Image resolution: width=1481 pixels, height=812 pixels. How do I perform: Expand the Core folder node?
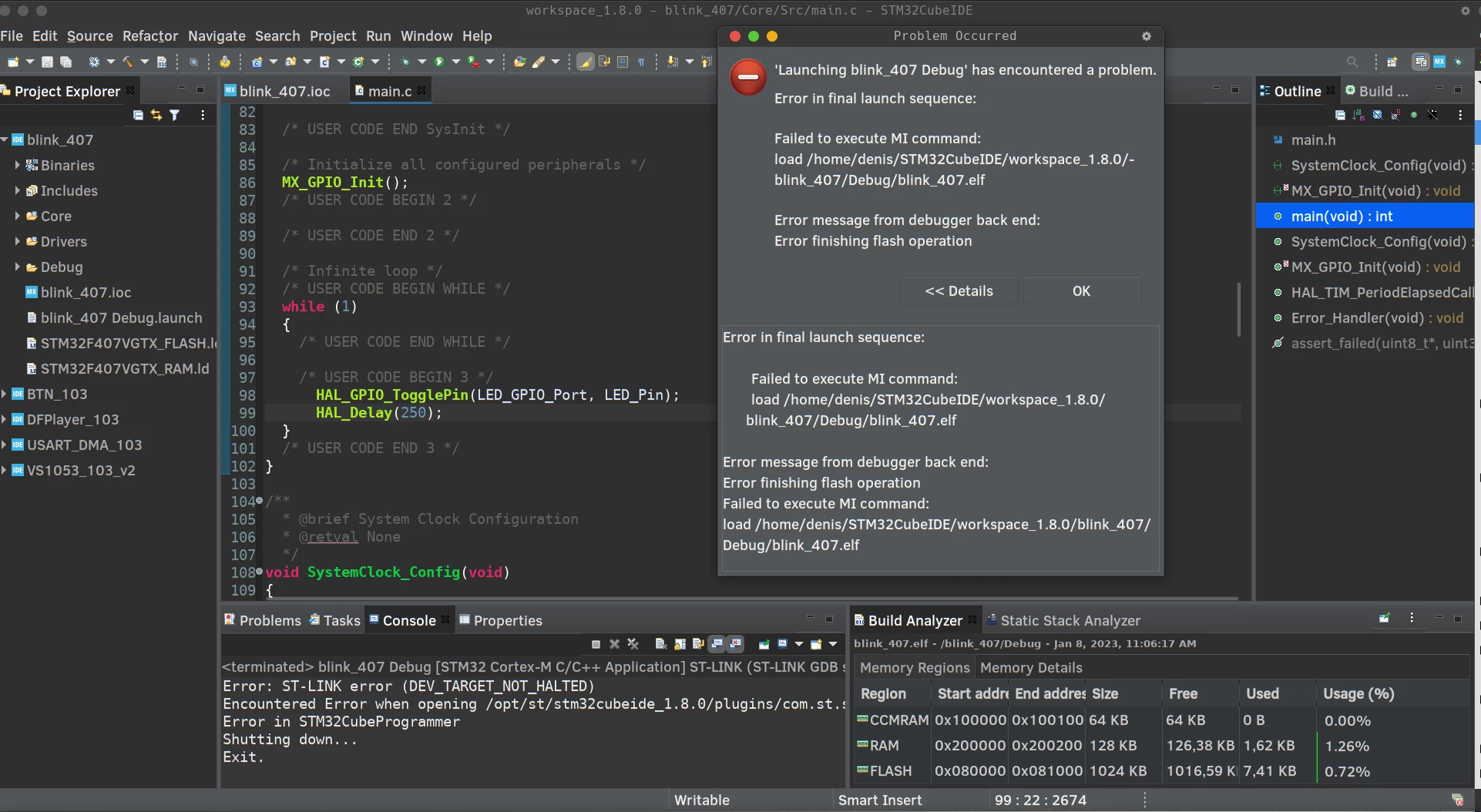[17, 216]
